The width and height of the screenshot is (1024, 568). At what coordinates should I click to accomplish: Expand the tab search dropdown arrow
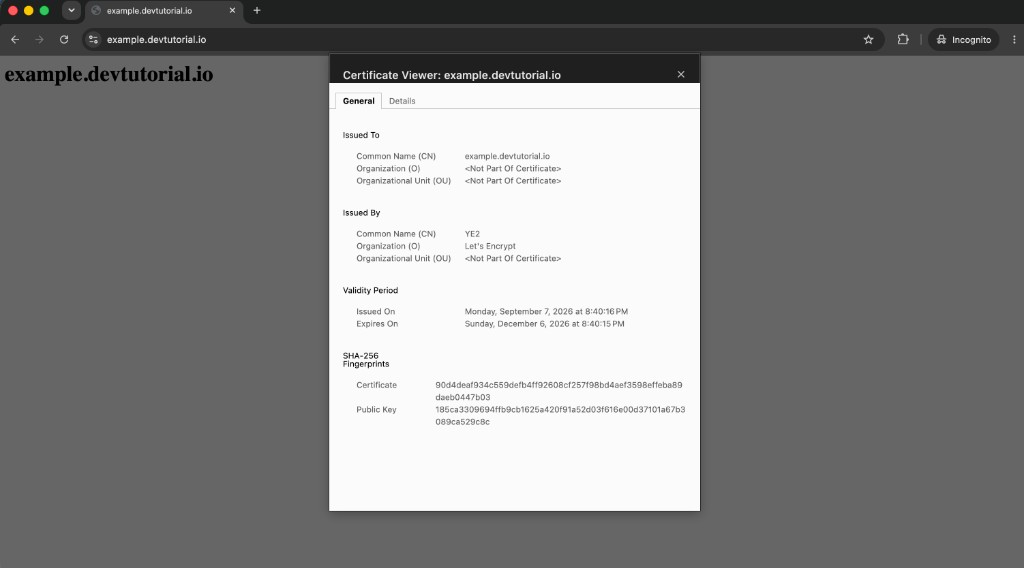(x=71, y=10)
